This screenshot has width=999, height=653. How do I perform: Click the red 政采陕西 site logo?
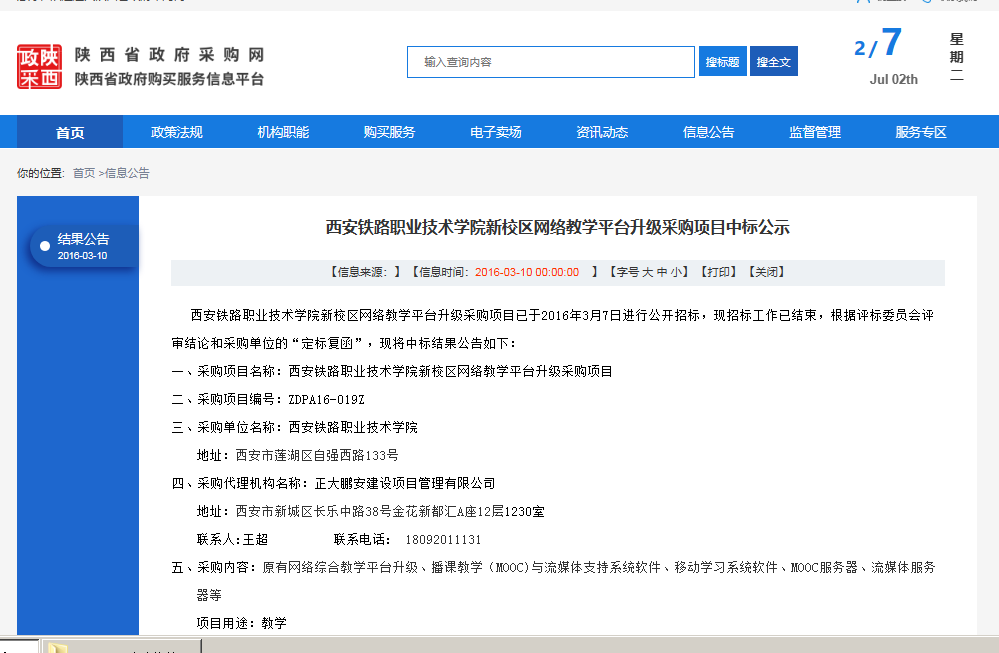tap(39, 66)
